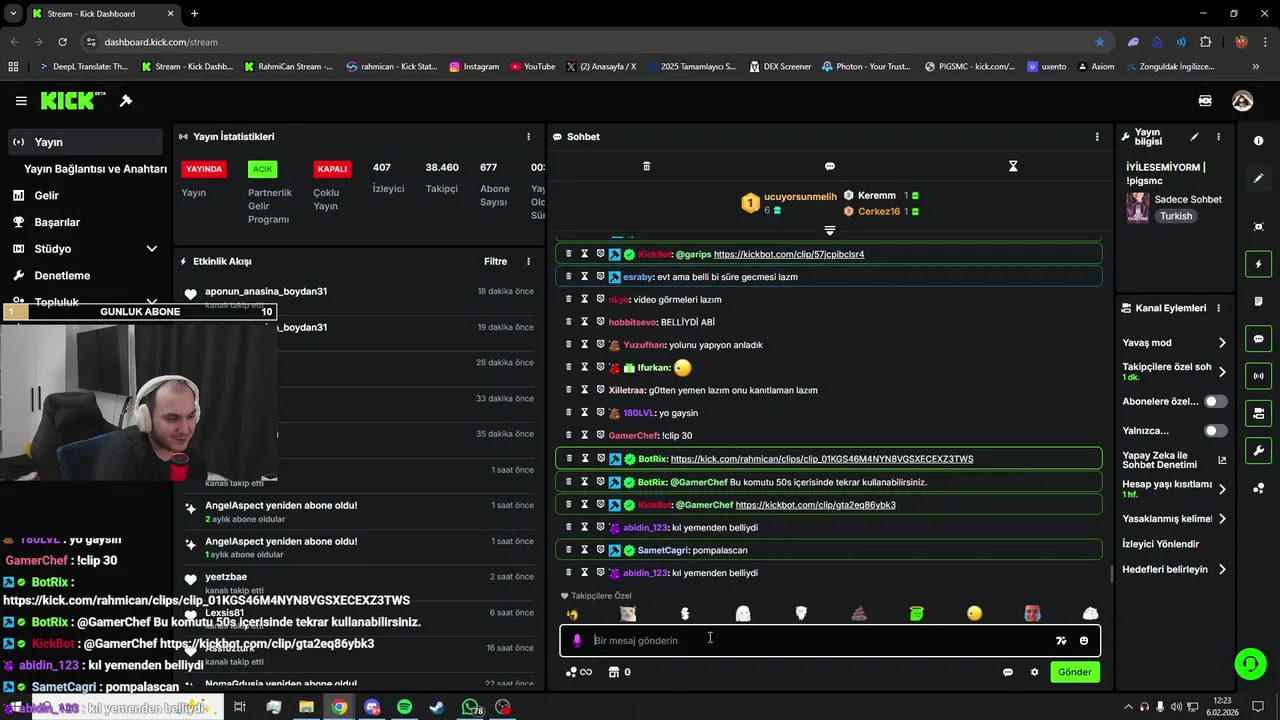This screenshot has height=720, width=1280.
Task: Open the profile avatar menu
Action: click(1242, 101)
